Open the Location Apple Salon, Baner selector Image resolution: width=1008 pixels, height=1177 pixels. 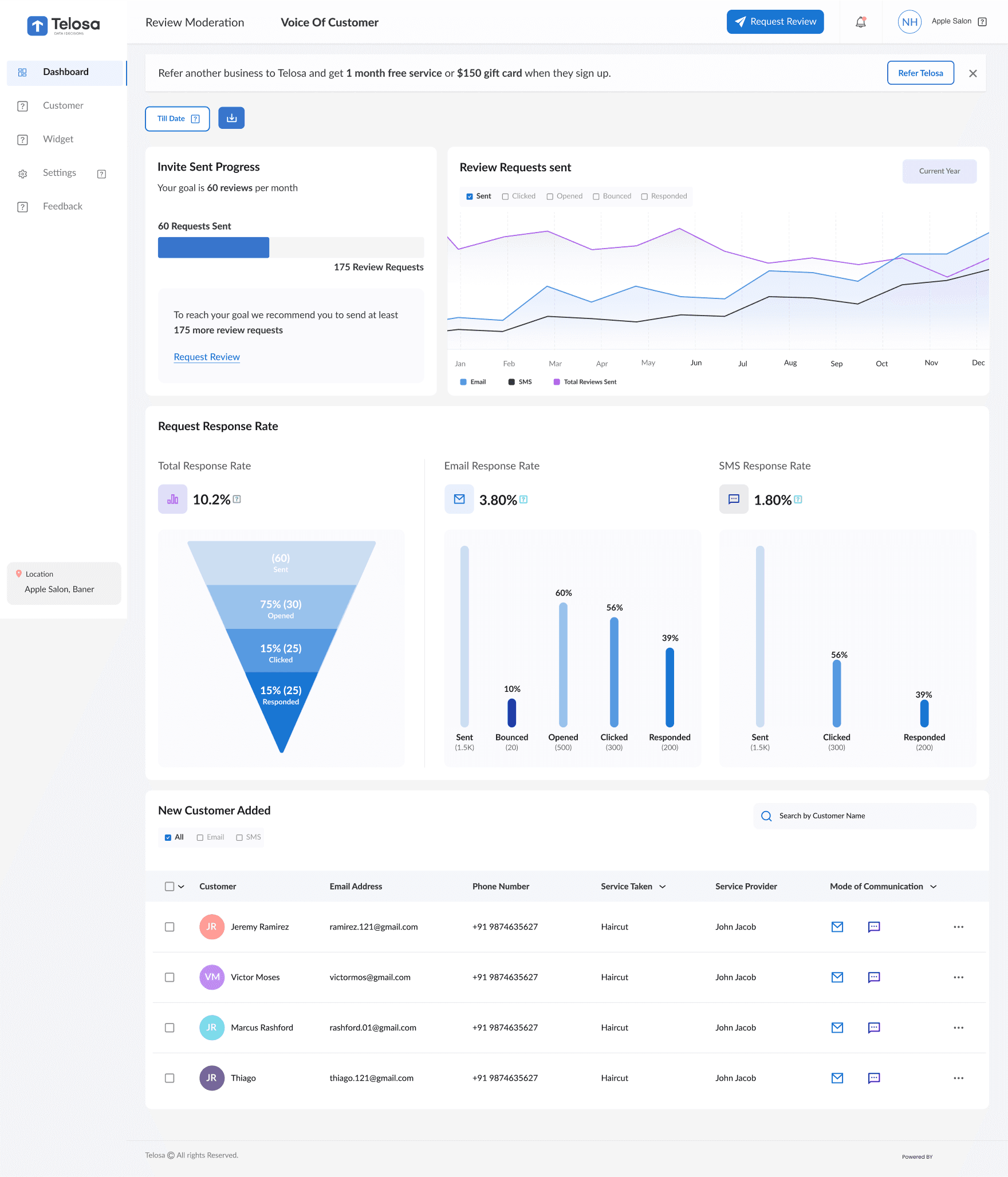click(64, 582)
